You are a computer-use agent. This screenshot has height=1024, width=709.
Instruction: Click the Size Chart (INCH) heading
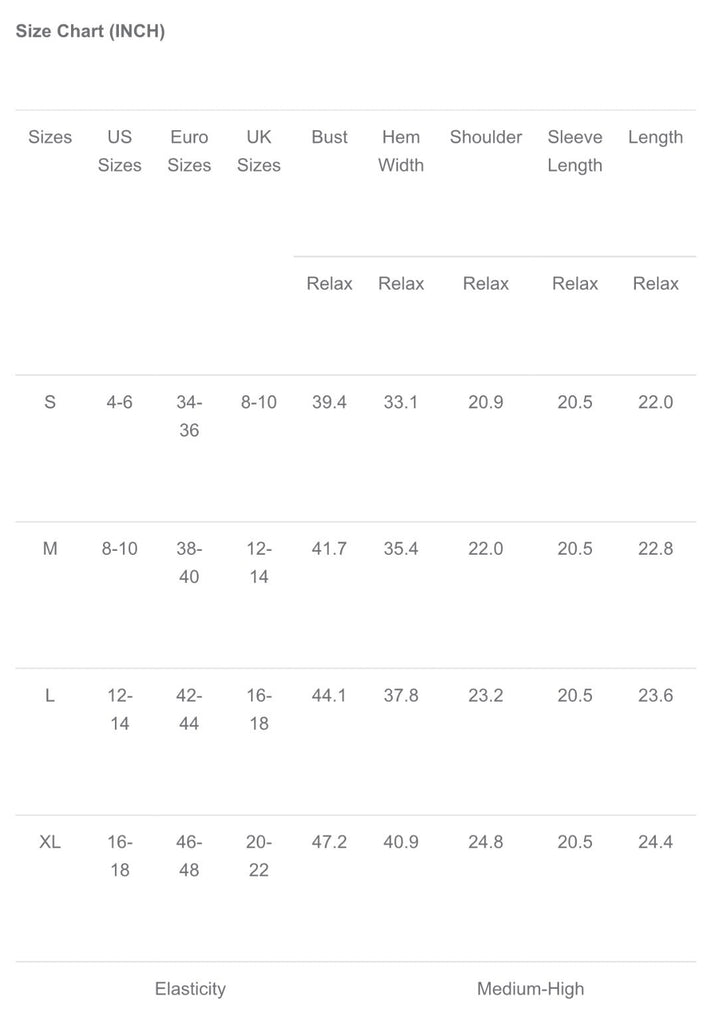tap(90, 31)
